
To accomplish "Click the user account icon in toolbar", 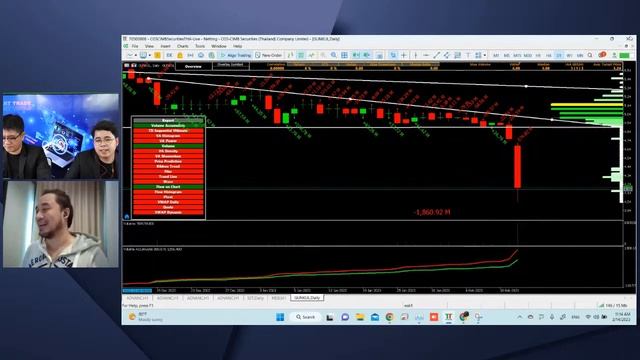I will [614, 55].
